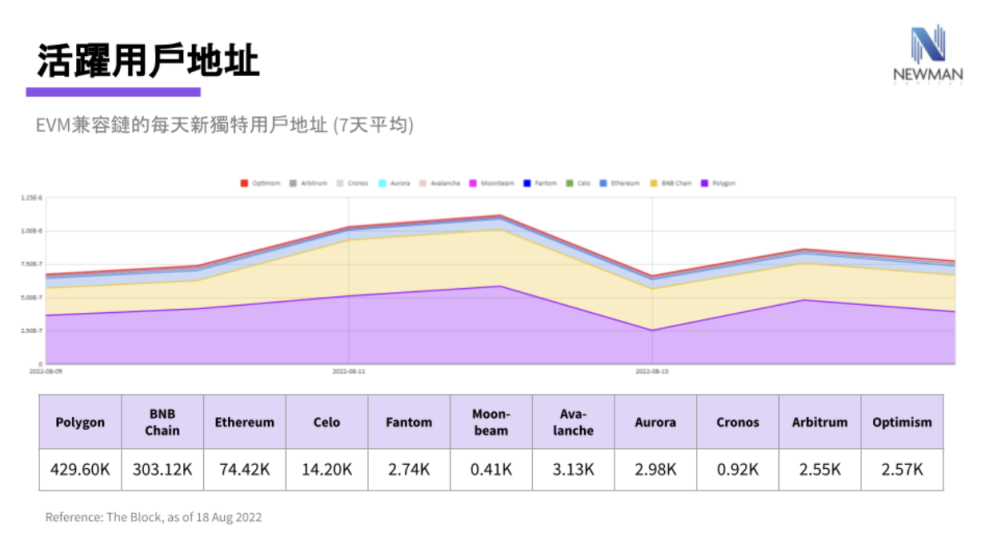The width and height of the screenshot is (981, 533).
Task: Click the gray Arbitrum legend swatch
Action: coord(293,183)
